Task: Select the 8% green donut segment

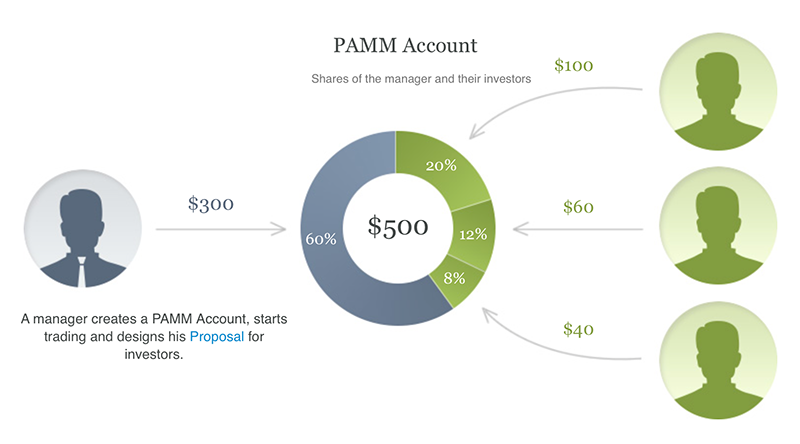Action: [456, 279]
